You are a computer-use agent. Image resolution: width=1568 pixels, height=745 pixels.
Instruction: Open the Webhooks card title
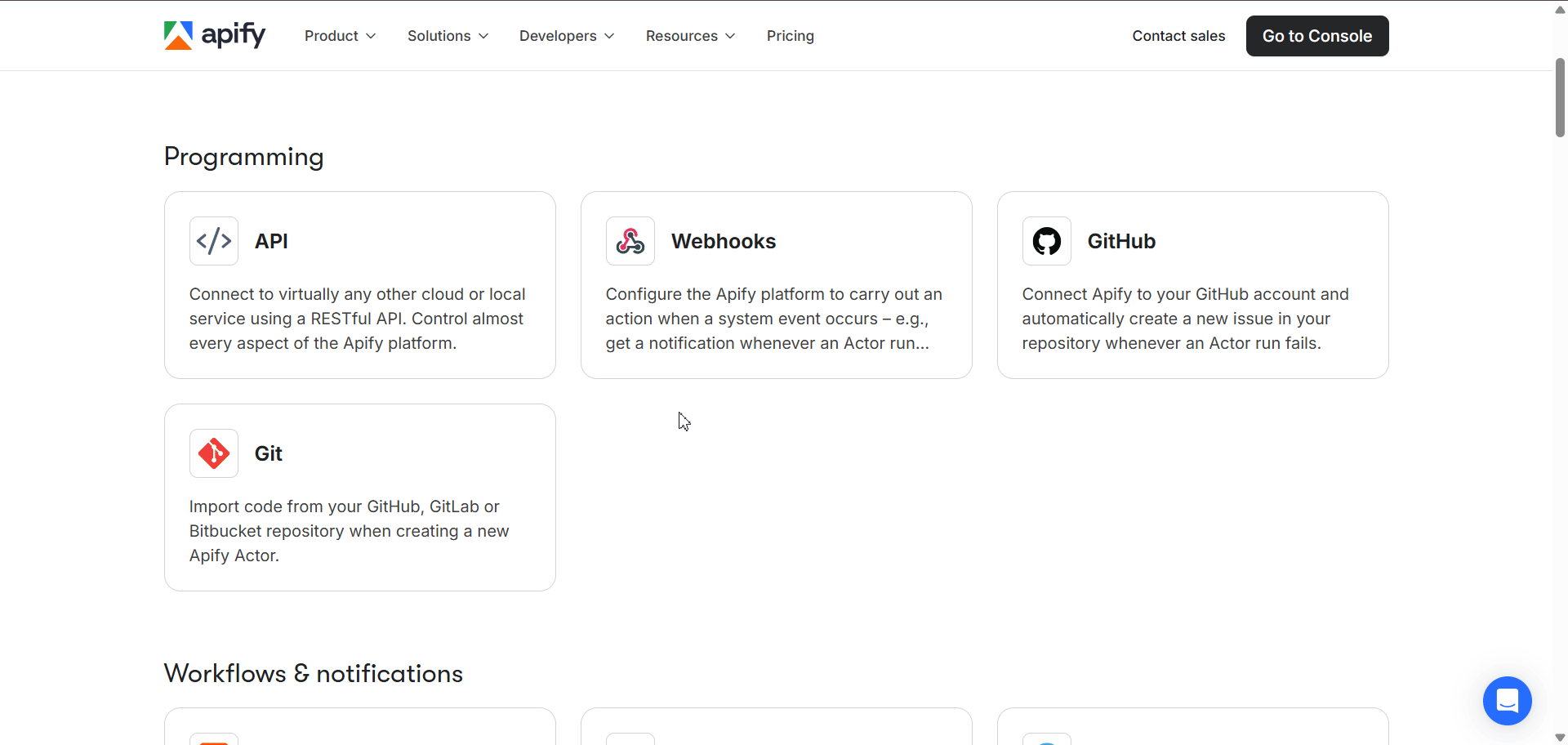[724, 241]
